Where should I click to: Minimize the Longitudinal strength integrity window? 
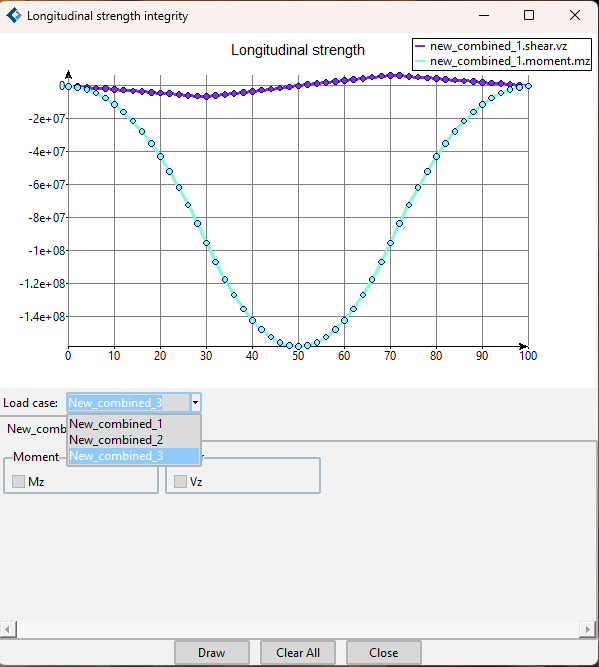(x=484, y=16)
